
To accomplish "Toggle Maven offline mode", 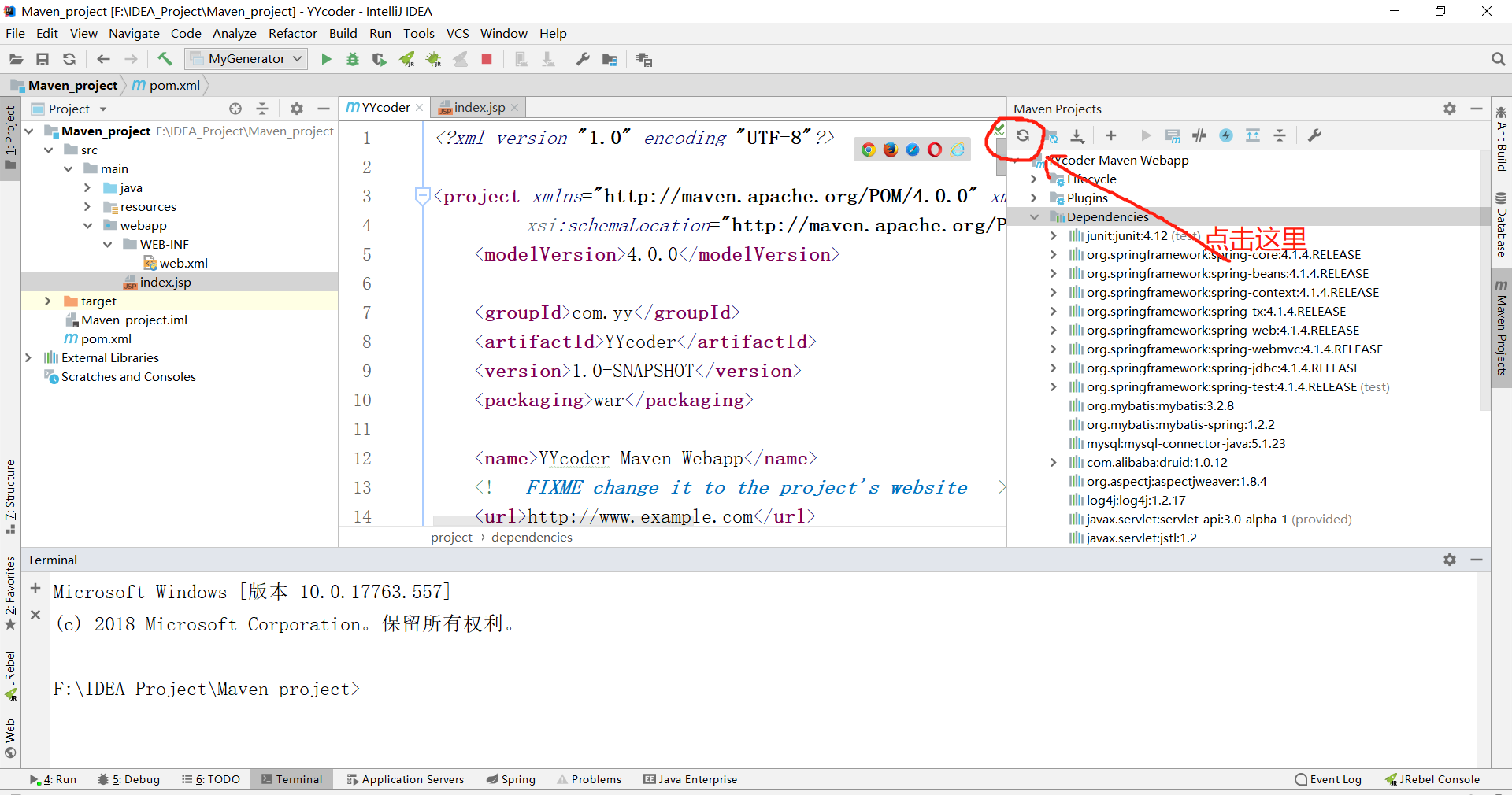I will click(1199, 135).
